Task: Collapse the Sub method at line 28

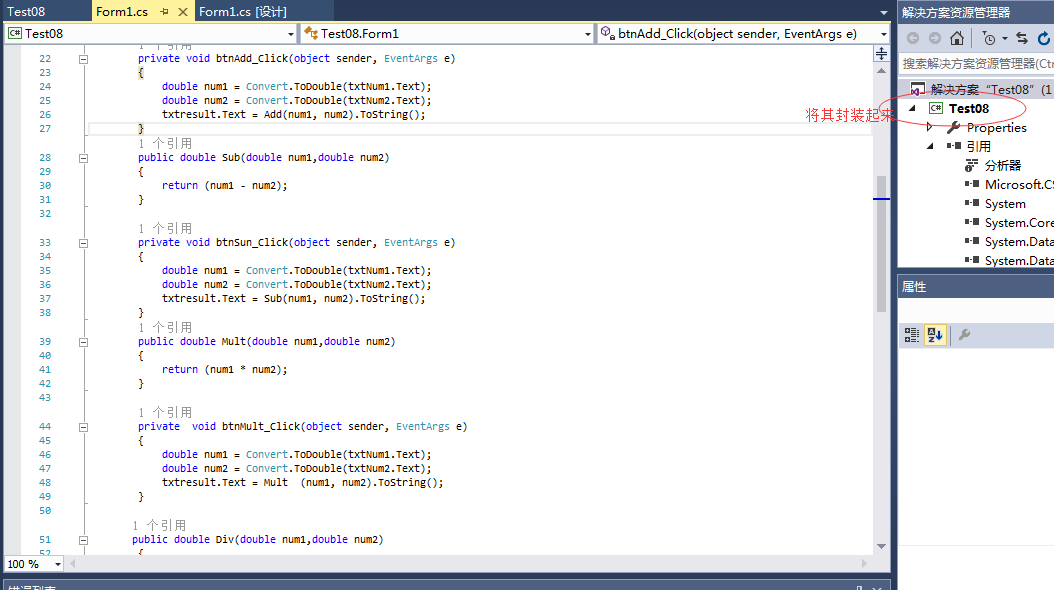Action: click(x=83, y=159)
